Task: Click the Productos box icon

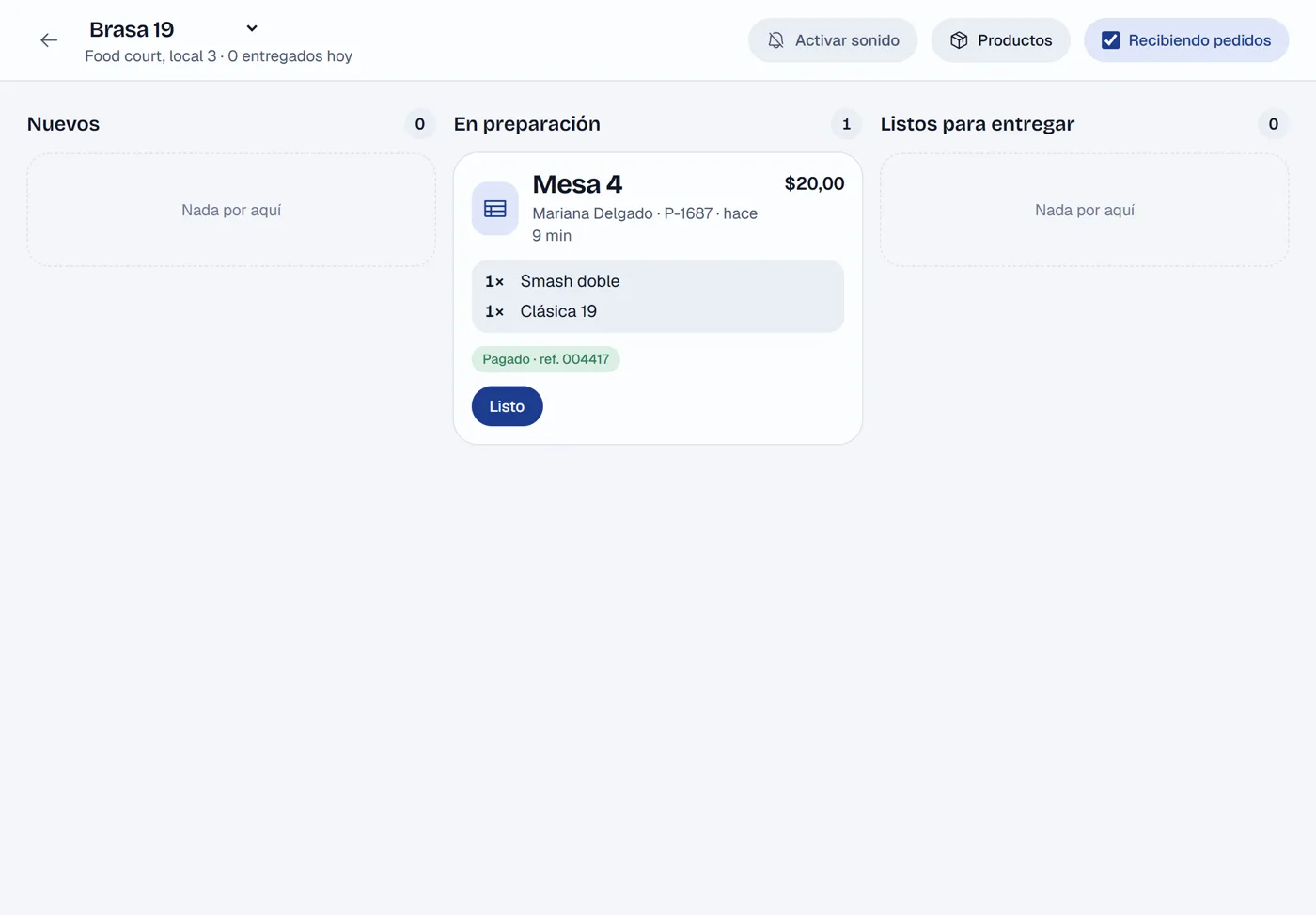Action: point(959,40)
